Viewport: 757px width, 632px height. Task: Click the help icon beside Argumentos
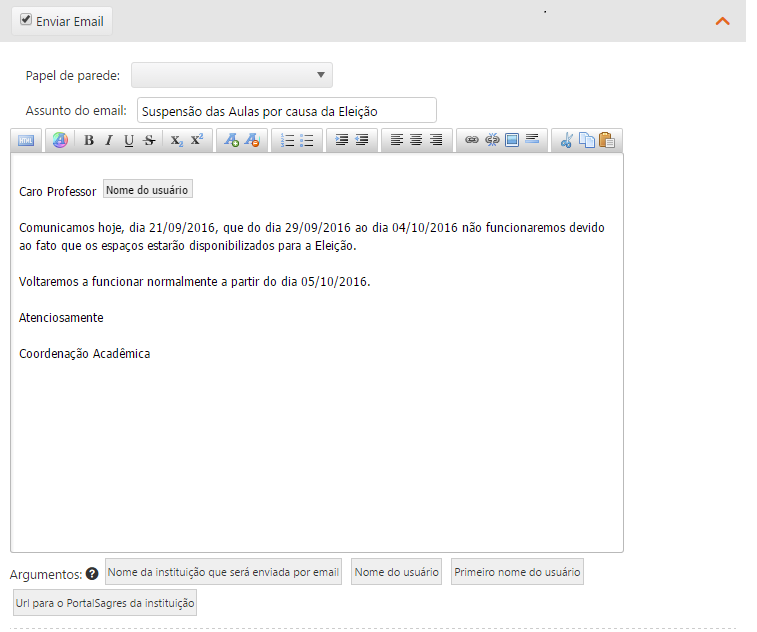pyautogui.click(x=92, y=574)
